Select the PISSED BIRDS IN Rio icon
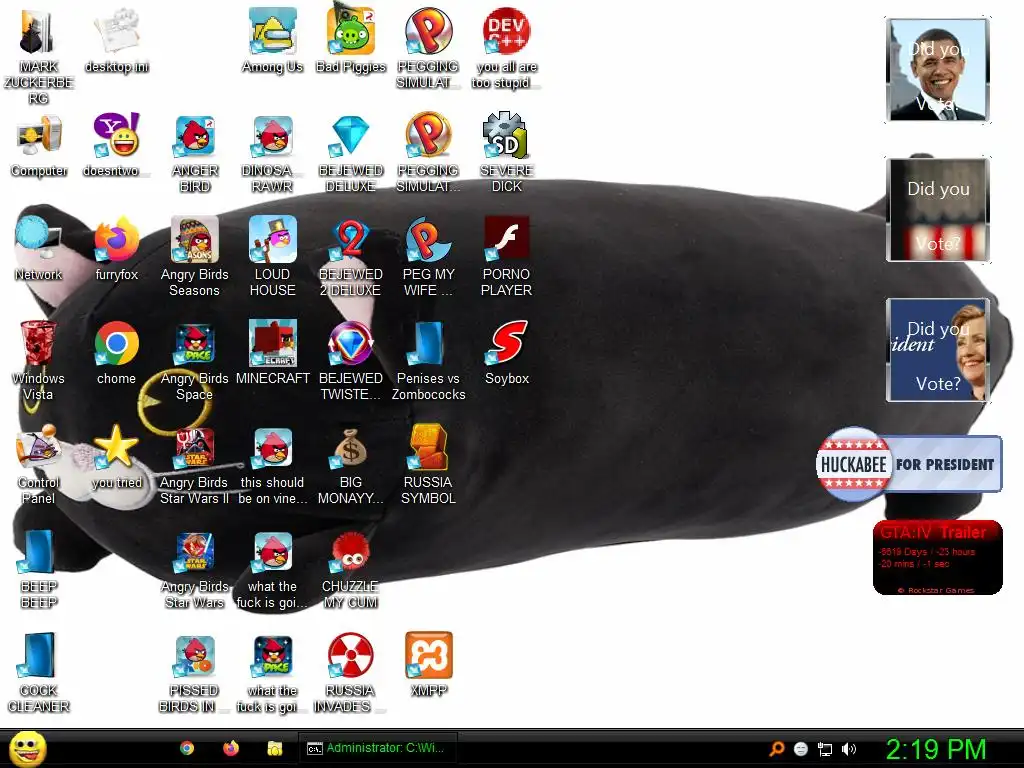Screen dimensions: 1024x768 point(195,655)
